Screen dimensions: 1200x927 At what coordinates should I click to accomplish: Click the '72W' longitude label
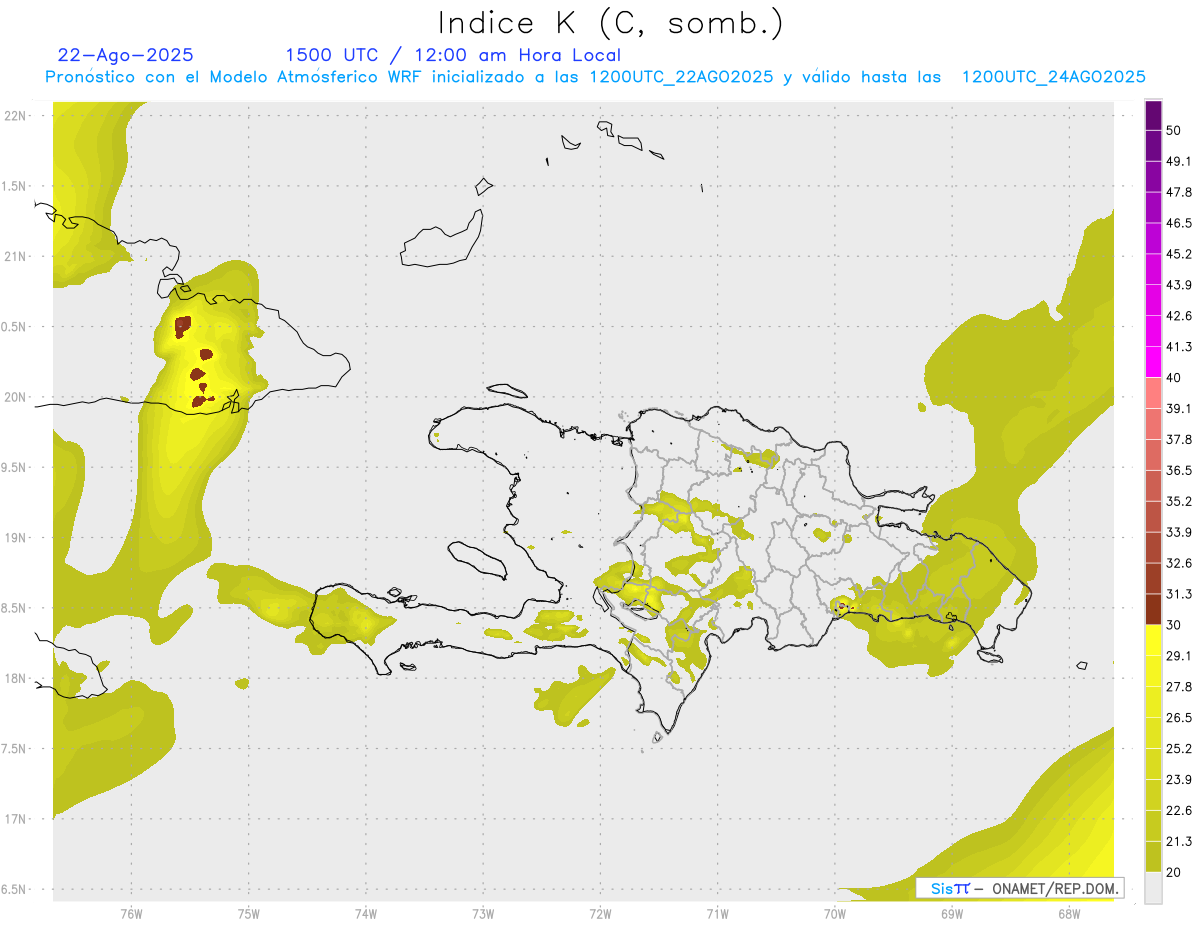(600, 913)
